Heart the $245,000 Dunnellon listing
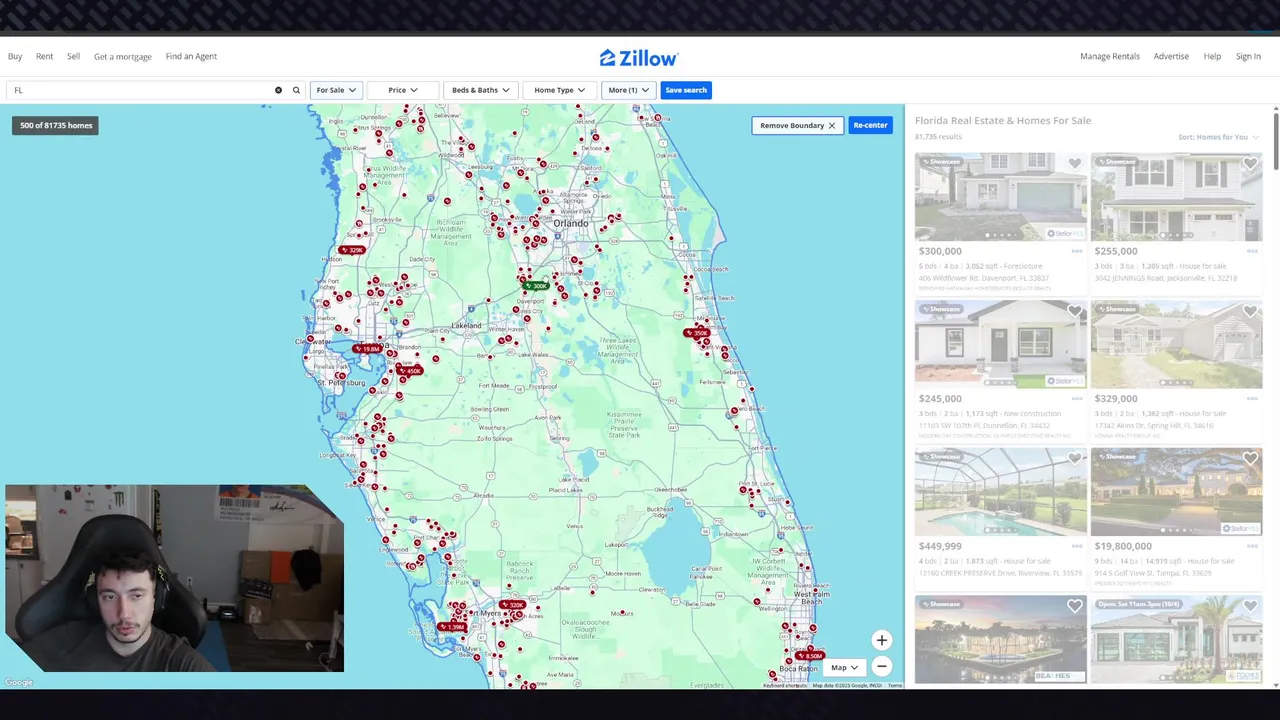Image resolution: width=1280 pixels, height=720 pixels. 1074,312
